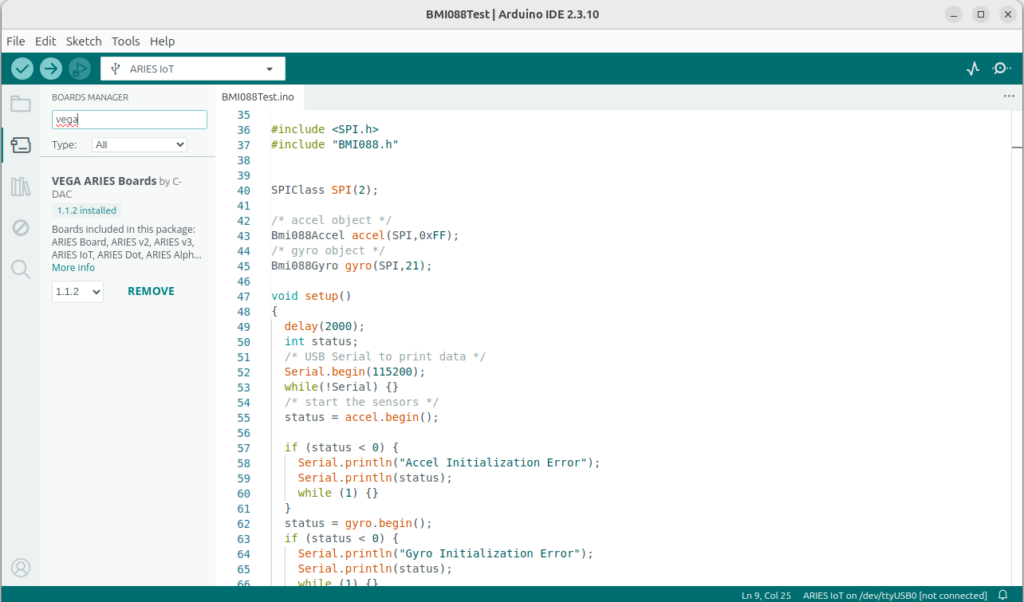The height and width of the screenshot is (602, 1024).
Task: Open the 1.1.2 version dropdown
Action: point(78,291)
